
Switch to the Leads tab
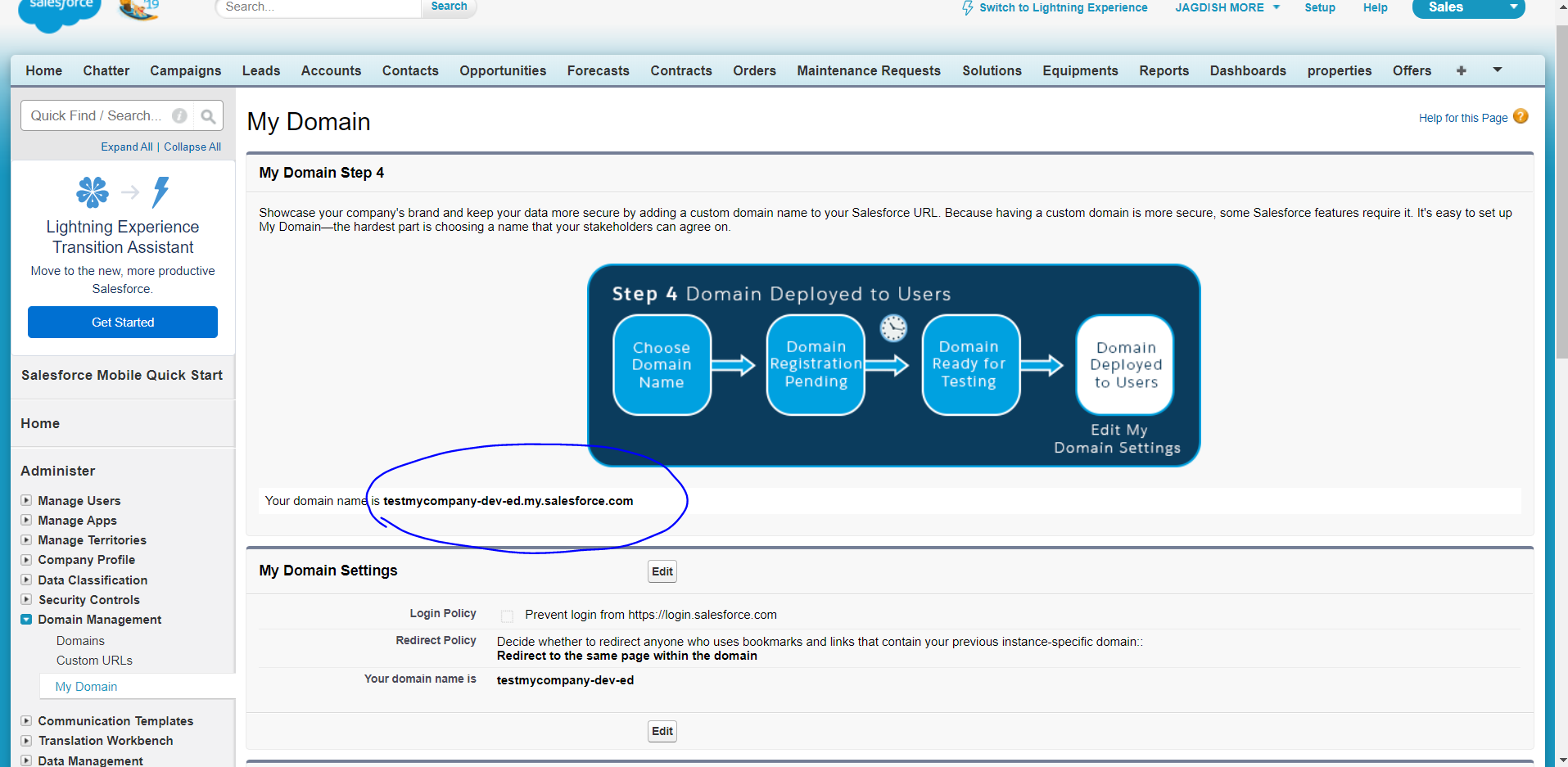[x=261, y=70]
